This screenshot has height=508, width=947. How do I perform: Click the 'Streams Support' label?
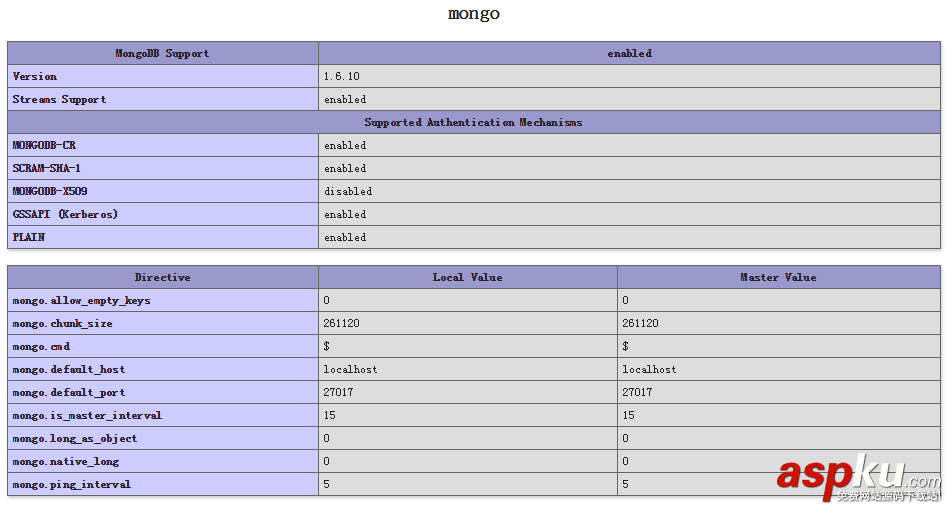pos(59,99)
